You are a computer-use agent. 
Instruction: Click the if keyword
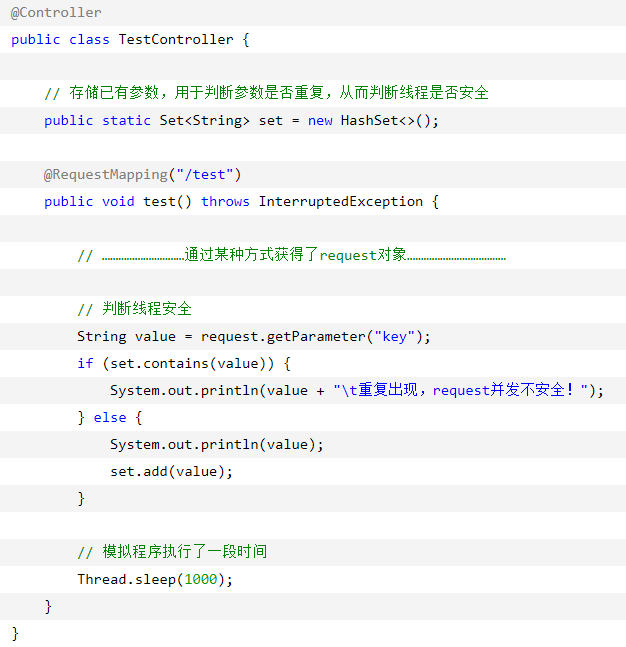click(x=85, y=364)
